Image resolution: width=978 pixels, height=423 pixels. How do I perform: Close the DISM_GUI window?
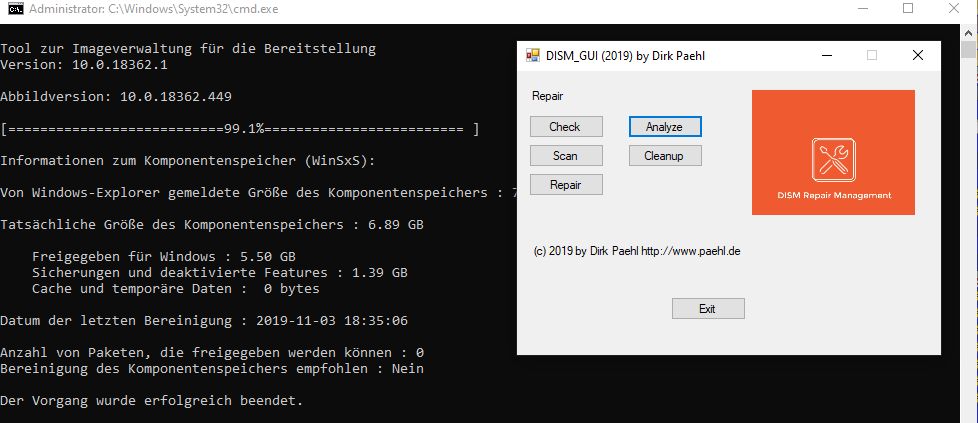(918, 55)
